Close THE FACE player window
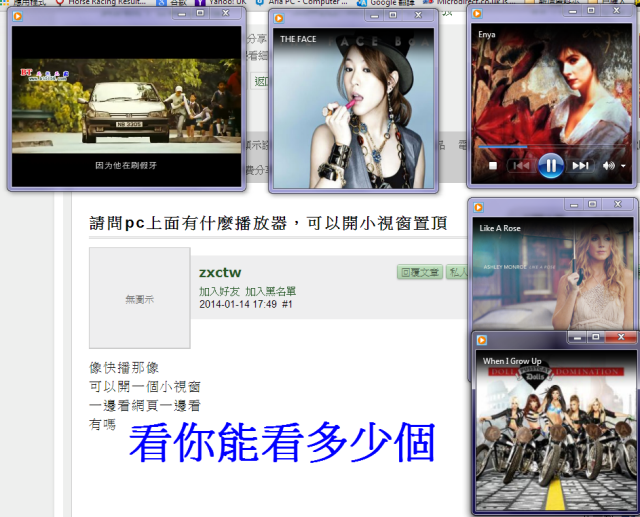 418,15
